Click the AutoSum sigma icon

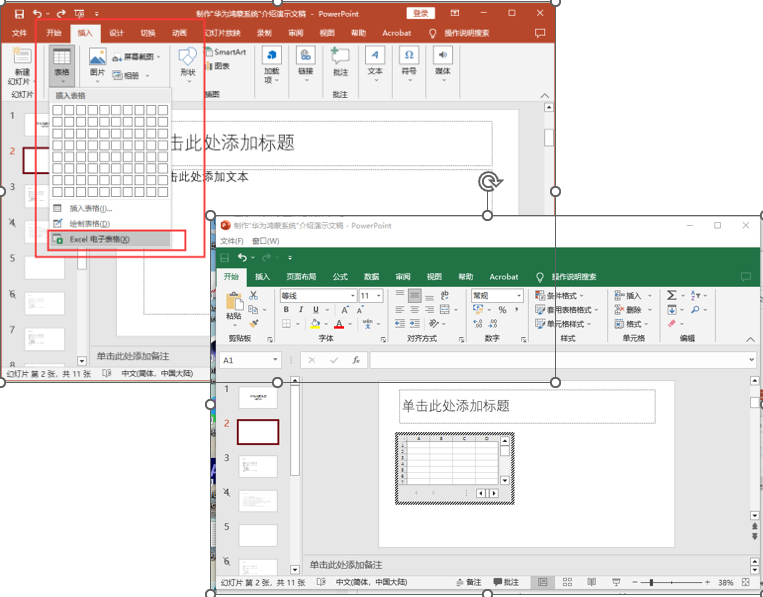[x=671, y=296]
